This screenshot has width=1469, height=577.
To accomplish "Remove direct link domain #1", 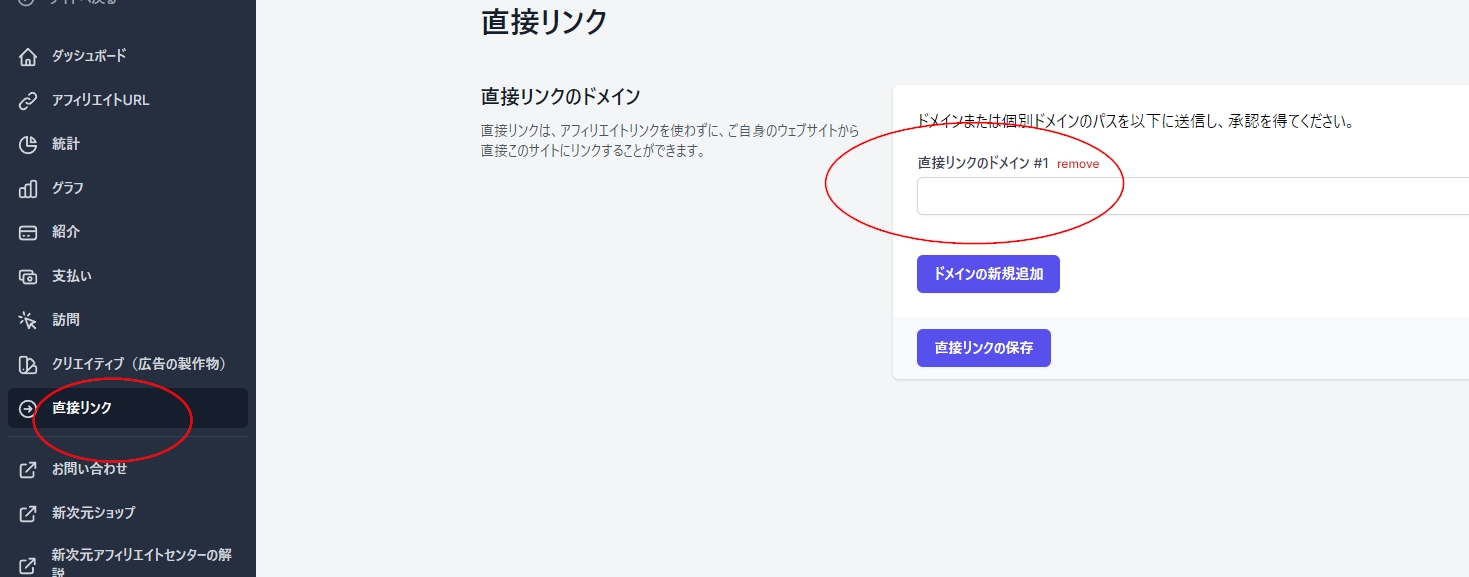I will coord(1077,164).
